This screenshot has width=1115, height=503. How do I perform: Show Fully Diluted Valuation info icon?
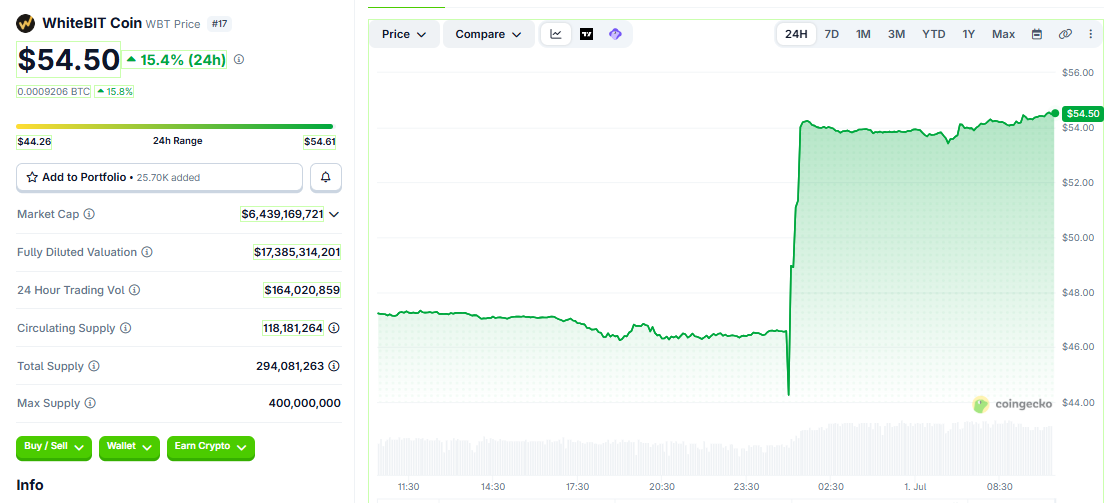tap(146, 252)
